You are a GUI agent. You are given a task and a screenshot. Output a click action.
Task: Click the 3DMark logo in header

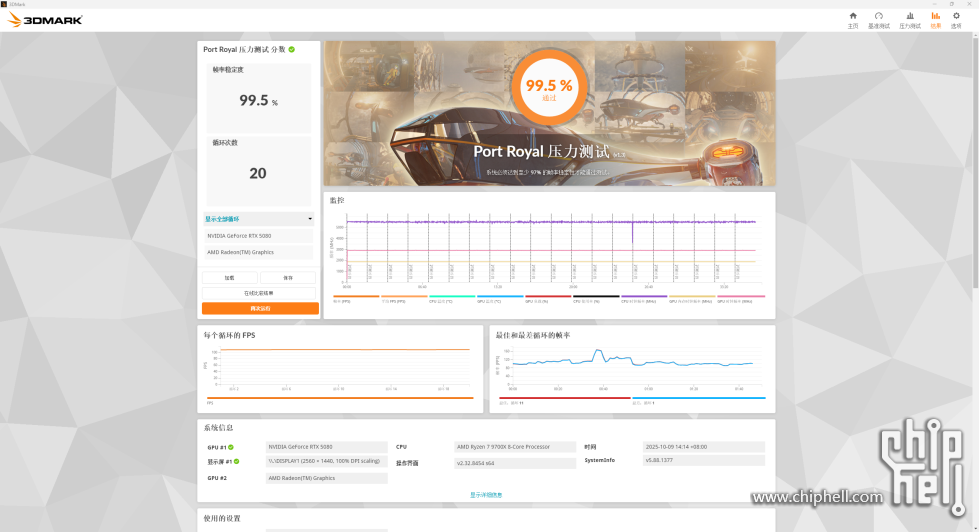click(45, 19)
